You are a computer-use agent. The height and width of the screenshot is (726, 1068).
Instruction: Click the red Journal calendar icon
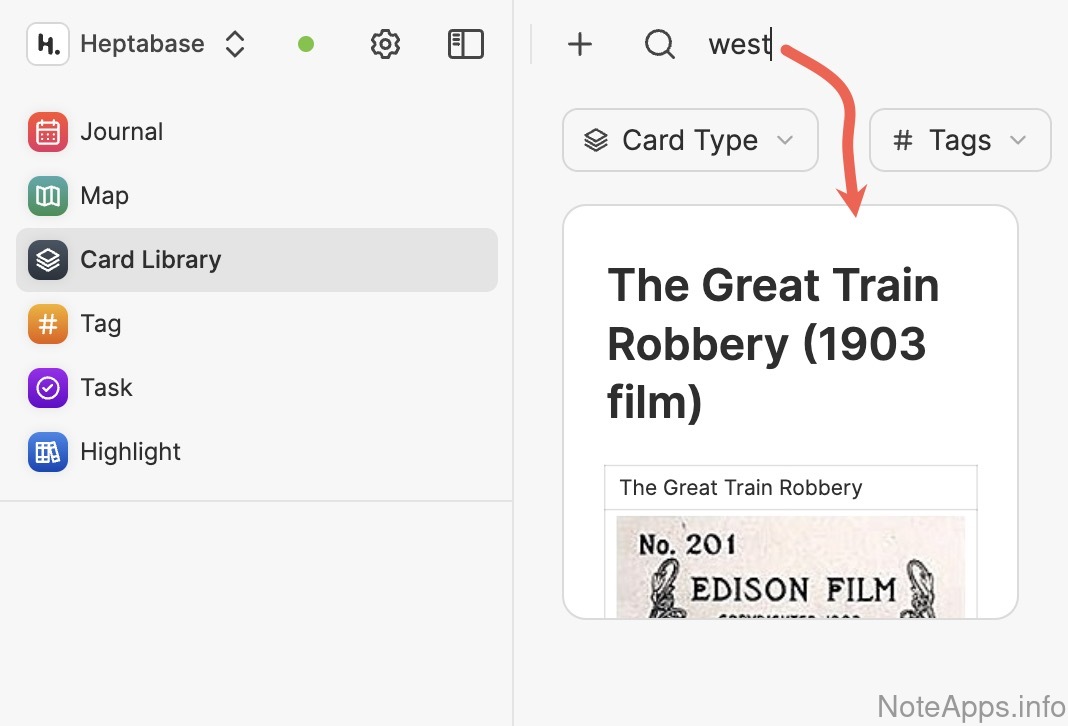[x=48, y=132]
